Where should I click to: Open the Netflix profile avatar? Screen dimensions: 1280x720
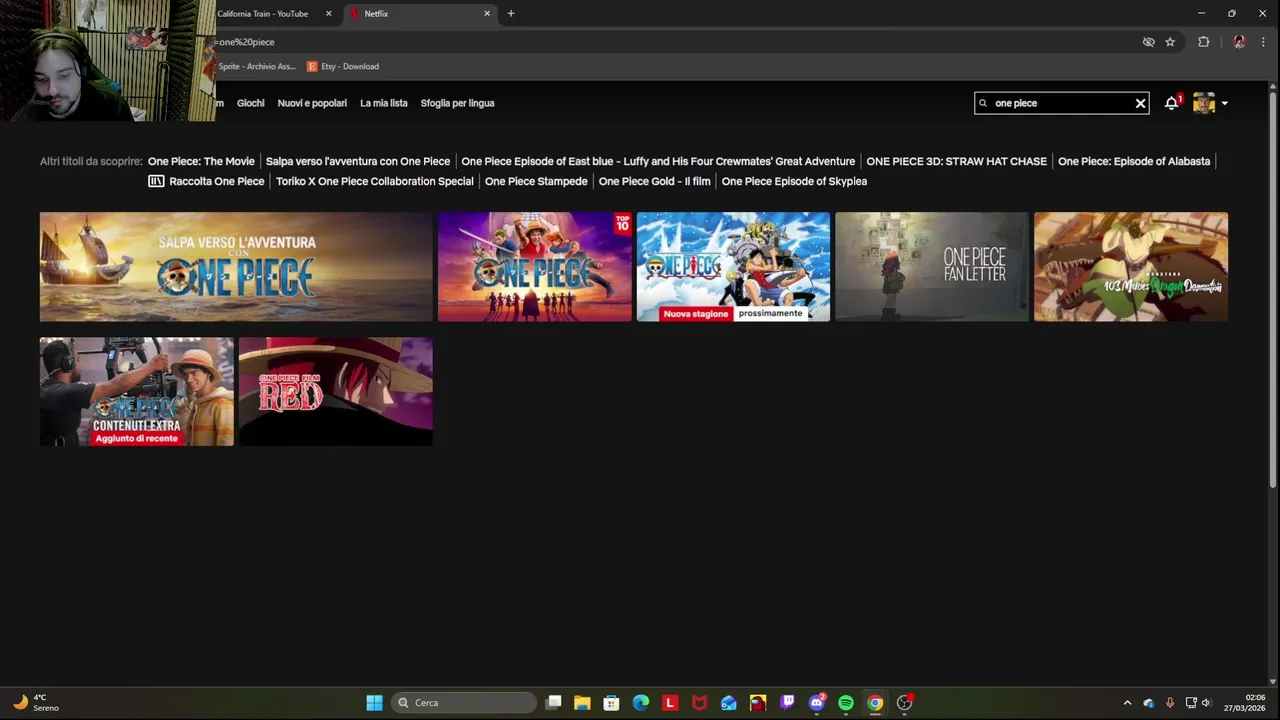tap(1204, 103)
